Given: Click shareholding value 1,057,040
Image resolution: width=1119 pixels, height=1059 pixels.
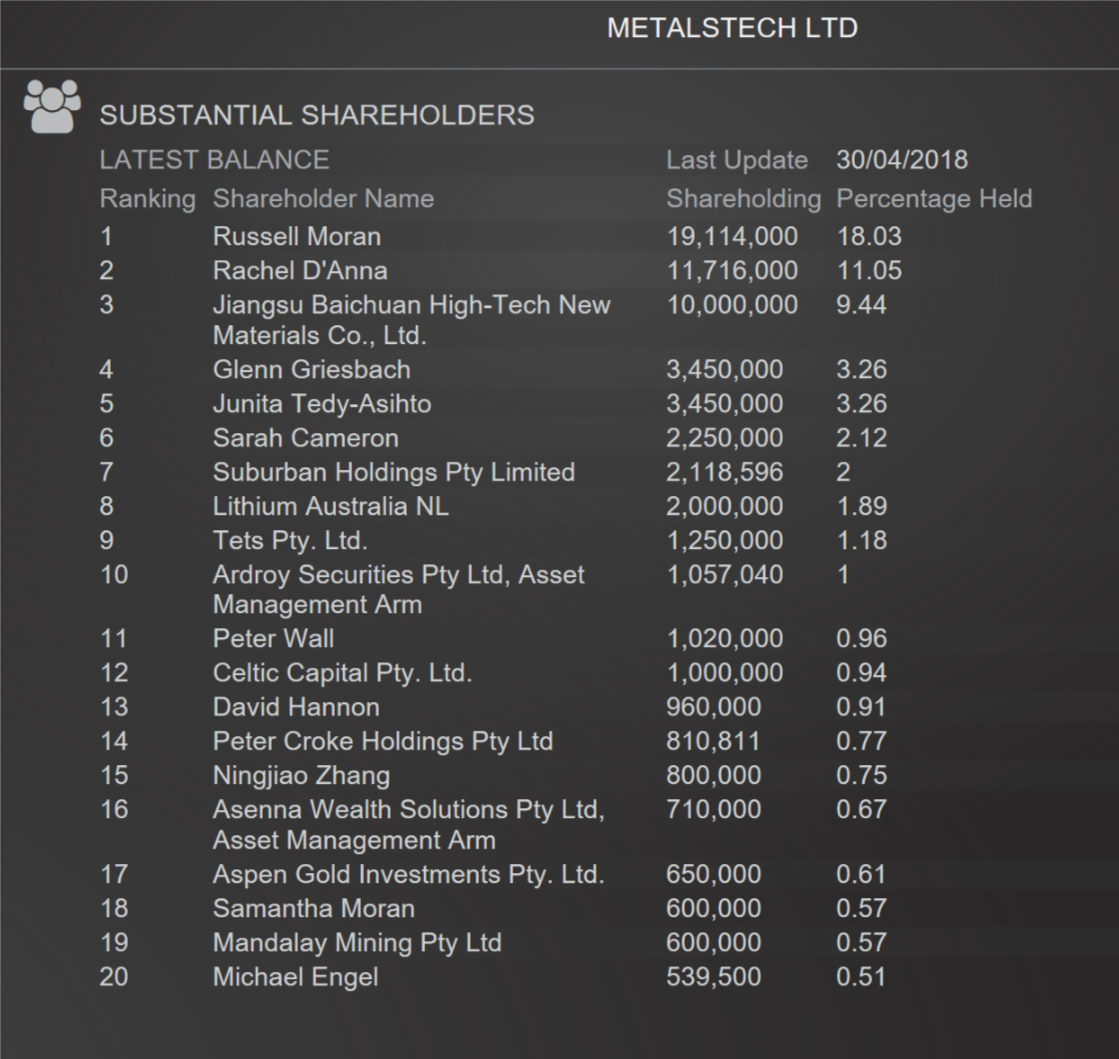Looking at the screenshot, I should [724, 576].
